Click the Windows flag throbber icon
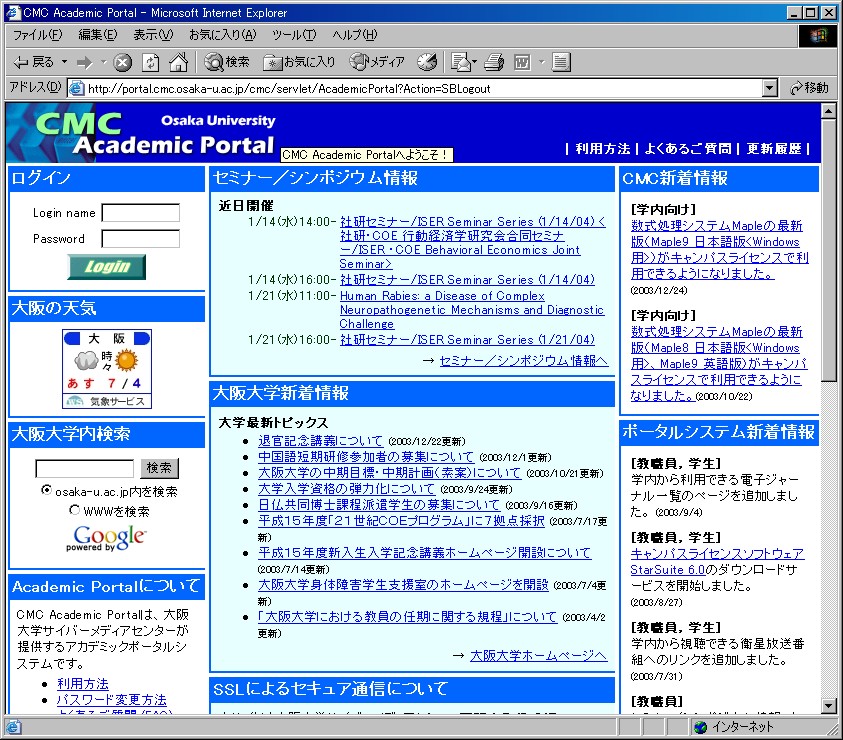Image resolution: width=843 pixels, height=740 pixels. pyautogui.click(x=818, y=36)
